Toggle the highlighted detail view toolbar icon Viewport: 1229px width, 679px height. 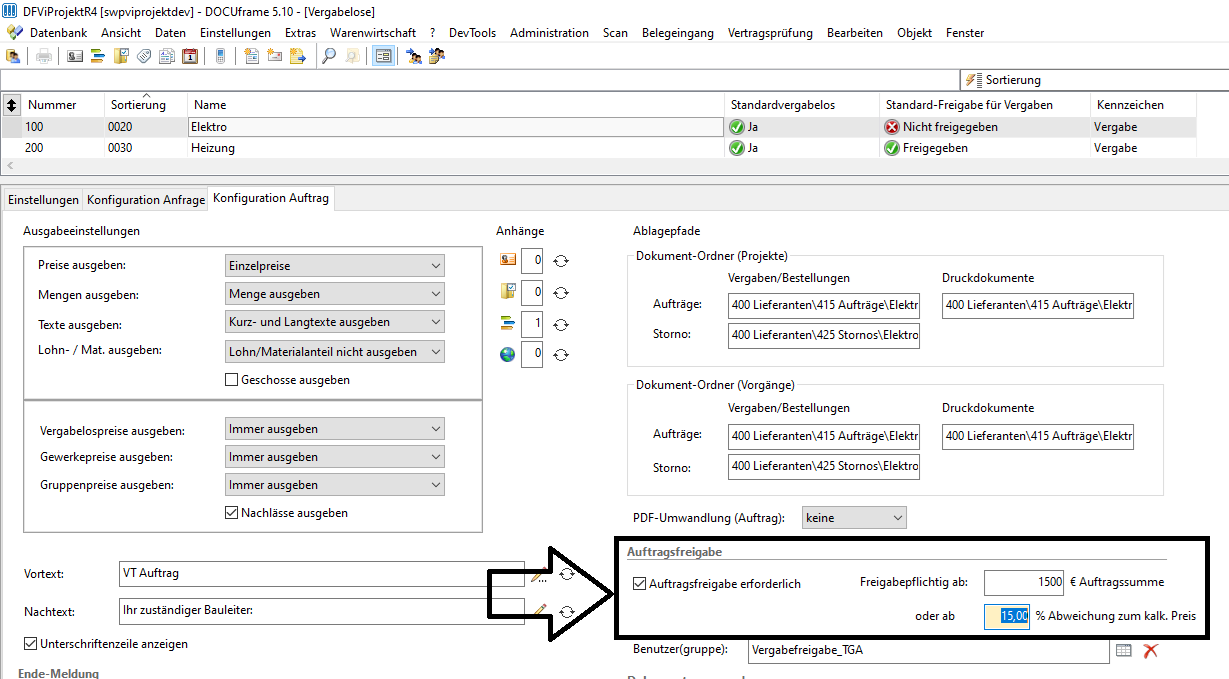[383, 56]
